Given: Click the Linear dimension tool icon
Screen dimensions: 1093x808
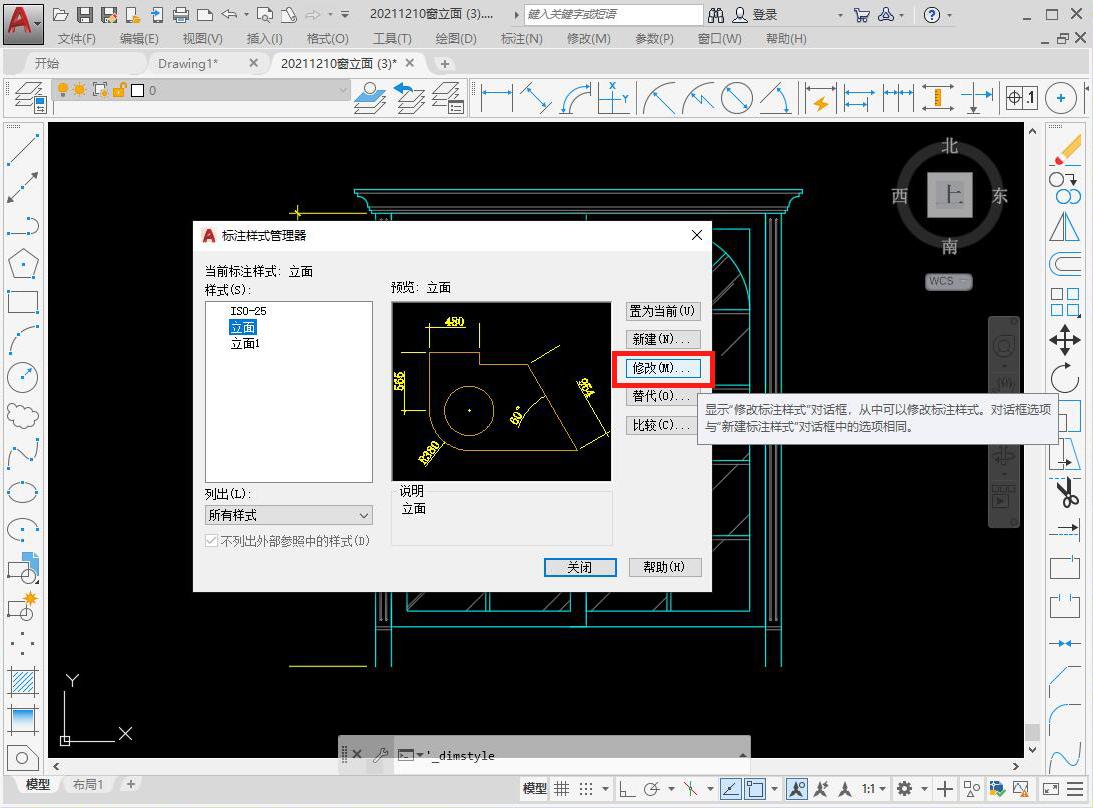Looking at the screenshot, I should tap(497, 98).
